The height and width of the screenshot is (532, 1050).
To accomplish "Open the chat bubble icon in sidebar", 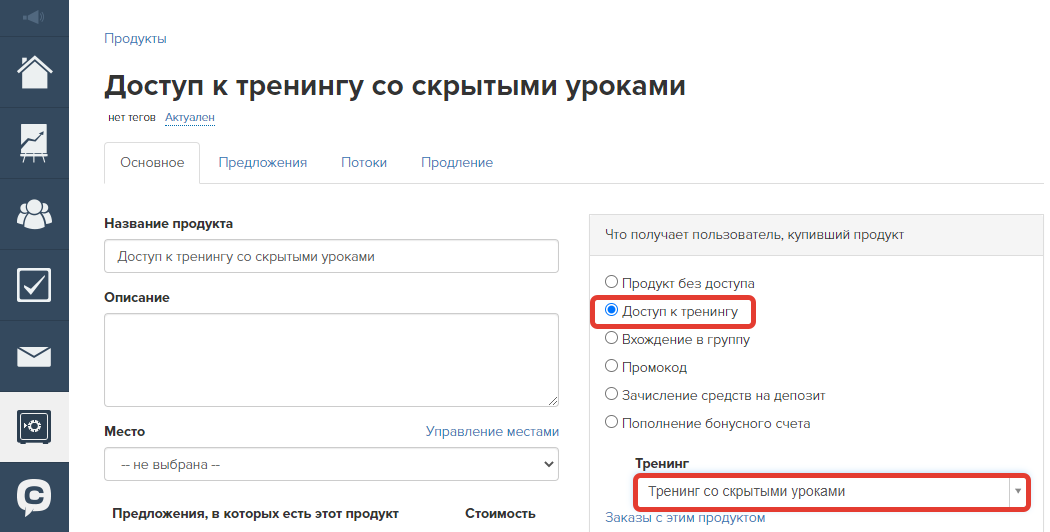I will click(x=34, y=497).
